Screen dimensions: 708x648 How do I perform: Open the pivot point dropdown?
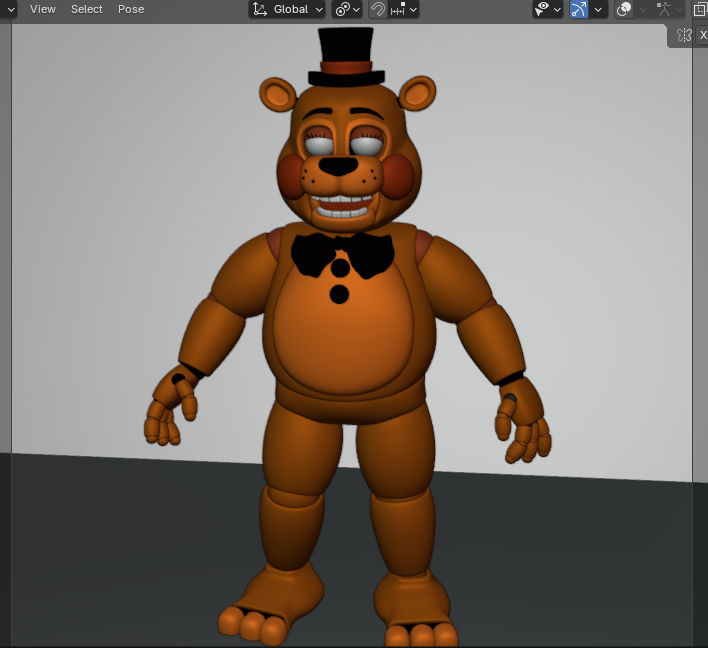pyautogui.click(x=347, y=9)
